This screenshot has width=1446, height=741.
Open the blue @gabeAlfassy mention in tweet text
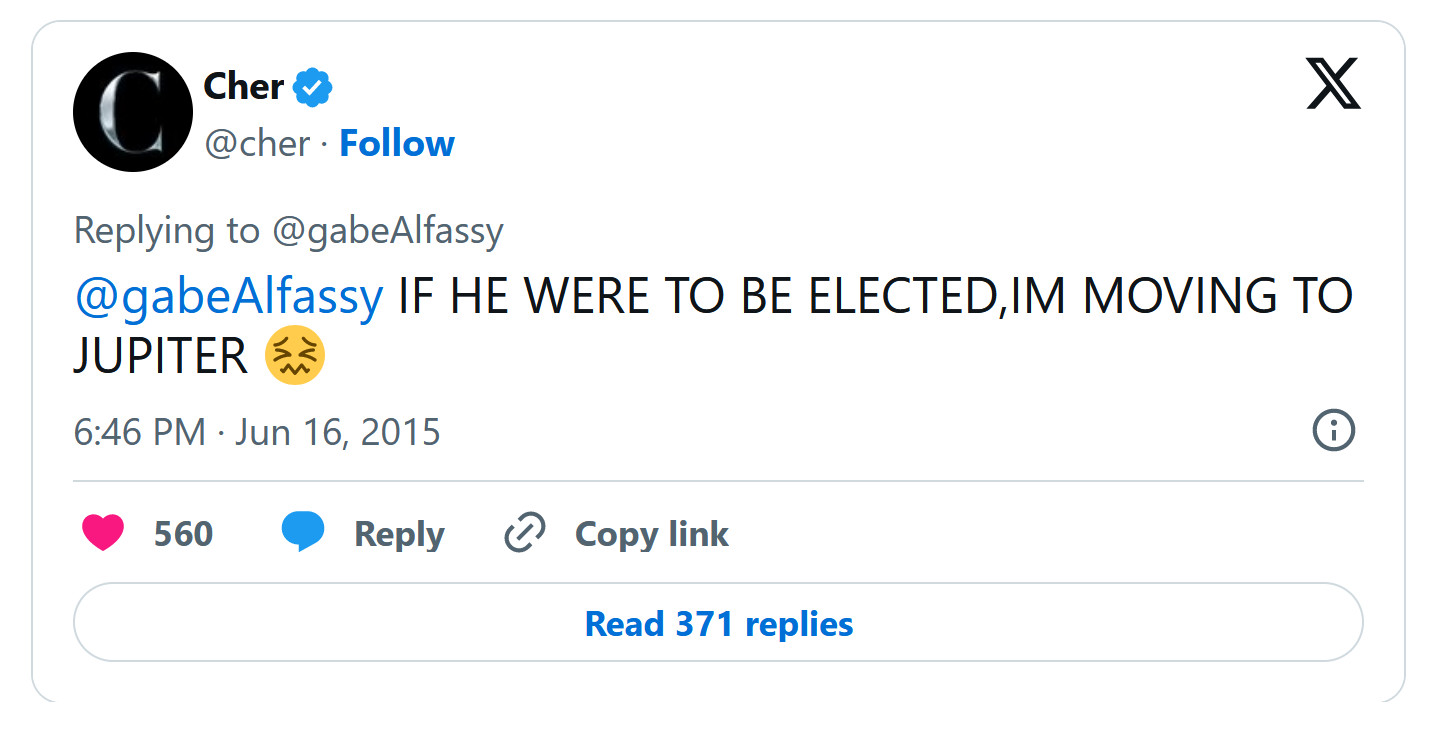click(229, 297)
